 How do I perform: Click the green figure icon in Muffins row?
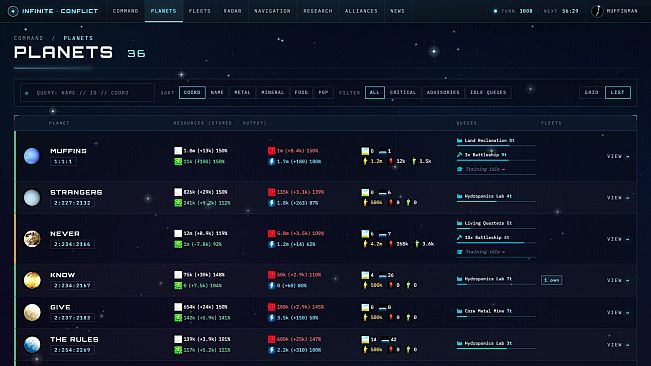414,161
